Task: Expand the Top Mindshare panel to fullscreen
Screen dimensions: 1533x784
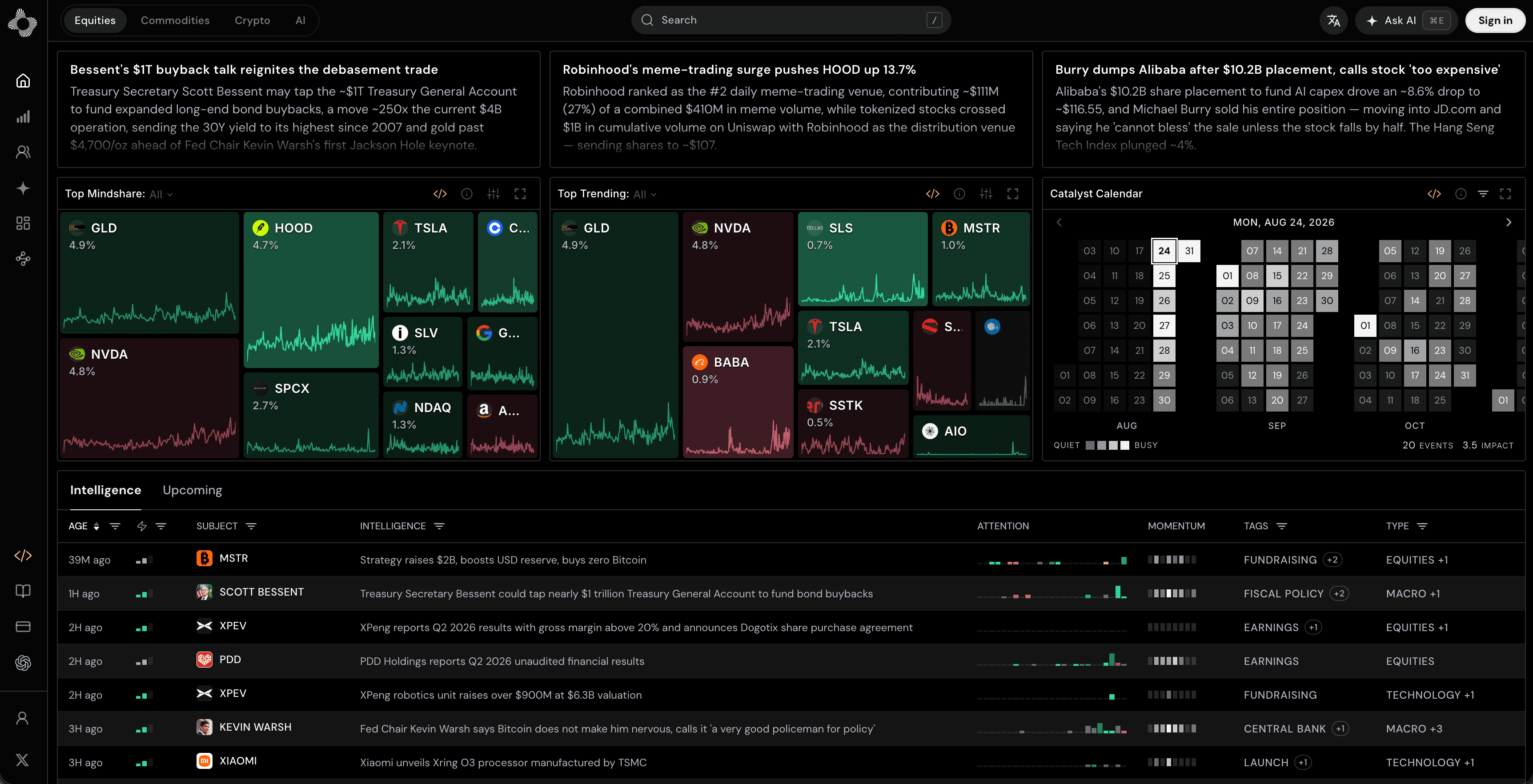Action: point(520,194)
